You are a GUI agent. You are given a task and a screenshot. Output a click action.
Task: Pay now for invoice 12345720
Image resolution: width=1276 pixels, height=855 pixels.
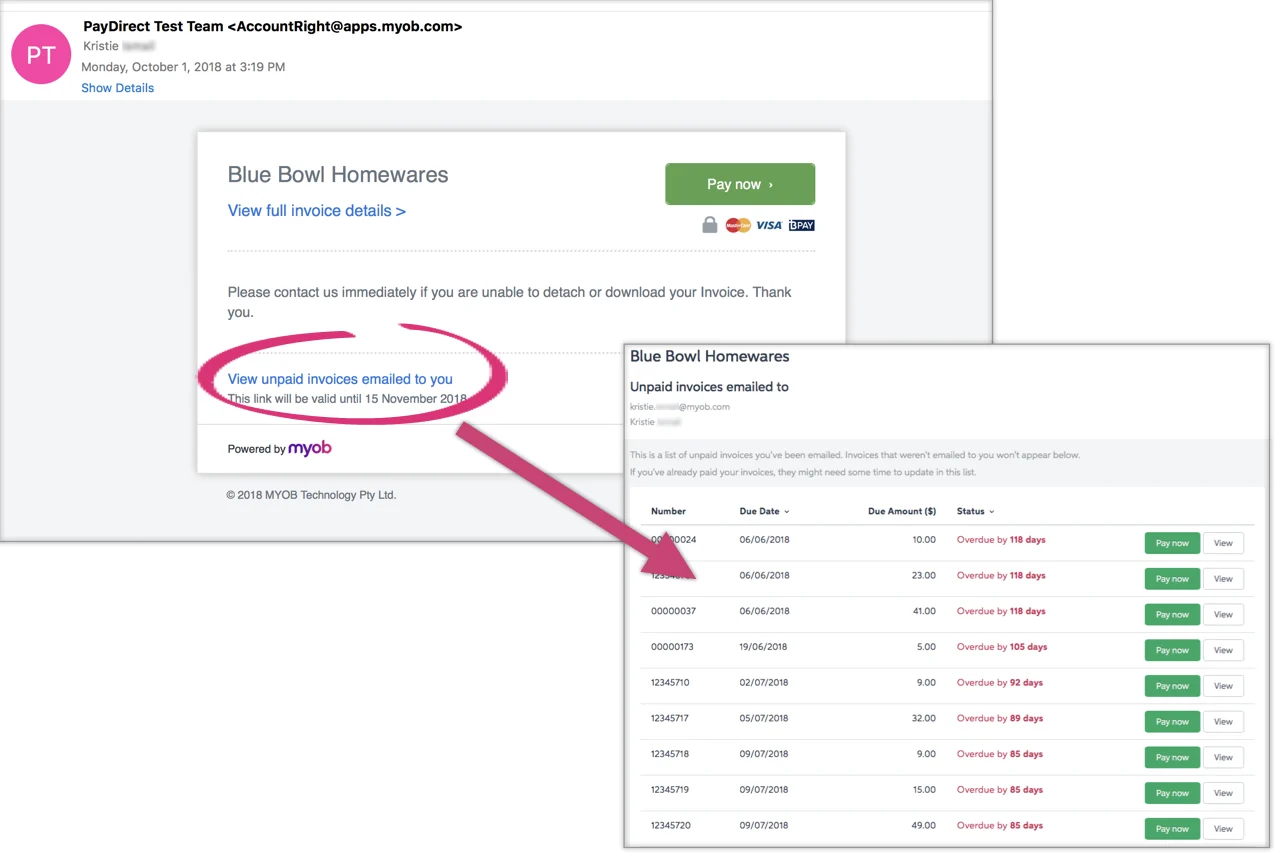click(1172, 829)
